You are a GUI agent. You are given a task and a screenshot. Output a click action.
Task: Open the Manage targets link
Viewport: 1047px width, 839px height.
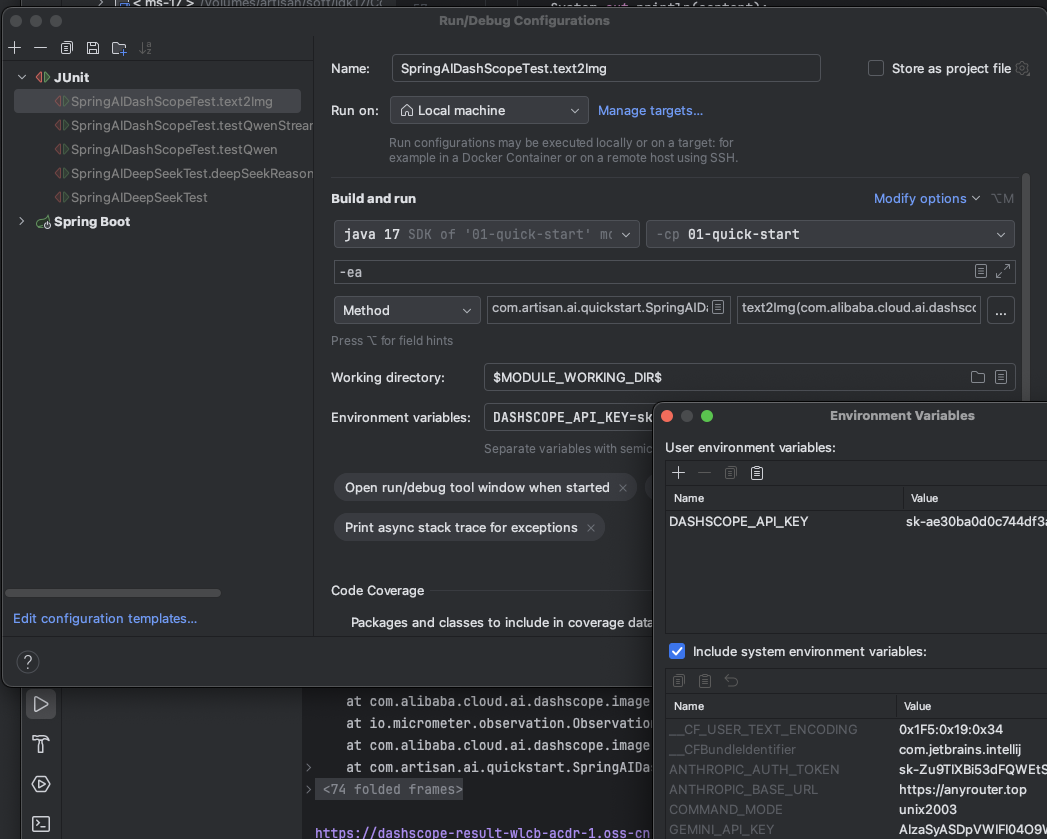coord(650,110)
